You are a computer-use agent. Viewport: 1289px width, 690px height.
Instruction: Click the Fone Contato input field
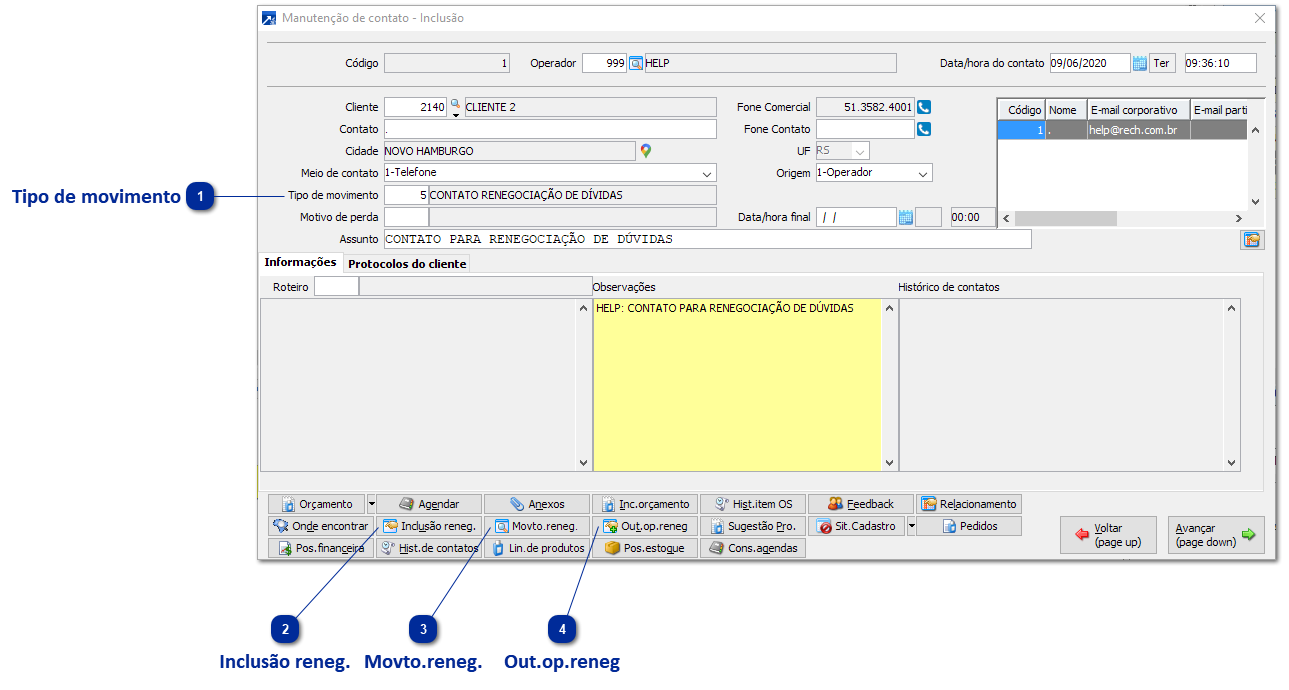coord(865,129)
